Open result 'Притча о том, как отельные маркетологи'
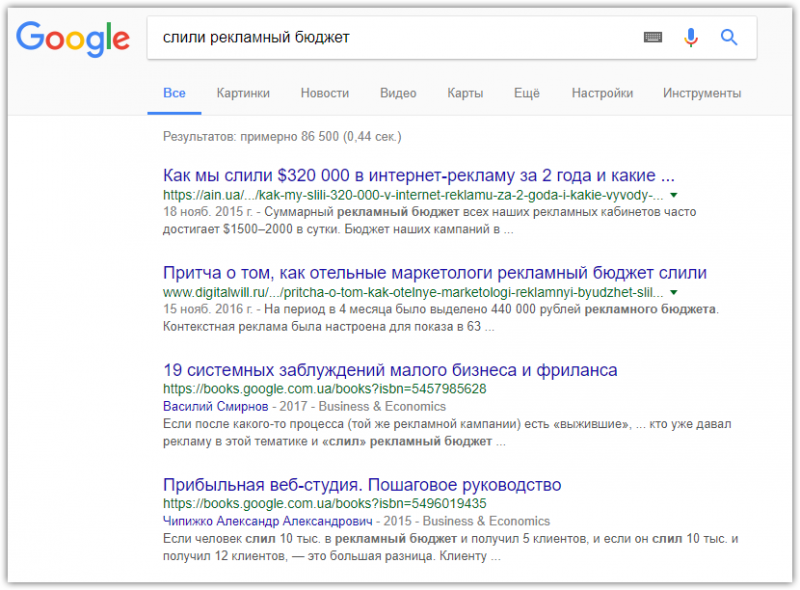The height and width of the screenshot is (590, 800). pyautogui.click(x=435, y=273)
